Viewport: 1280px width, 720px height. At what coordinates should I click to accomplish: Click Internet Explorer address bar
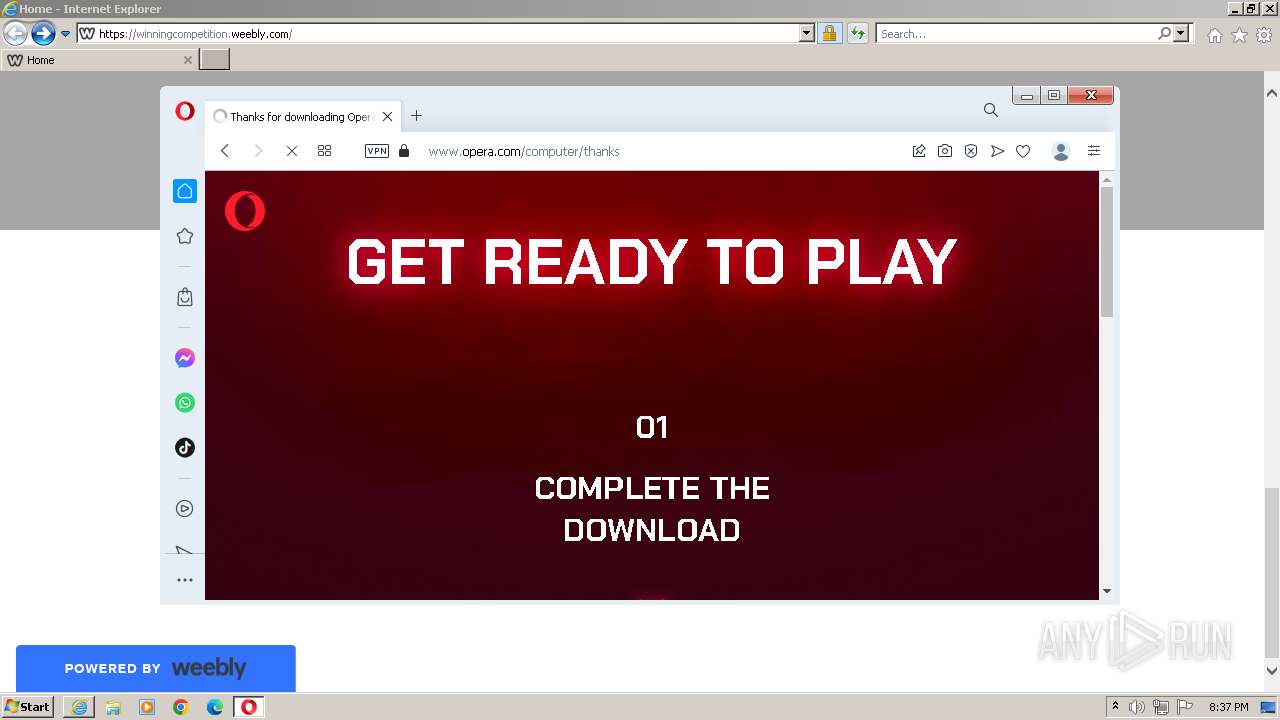pyautogui.click(x=438, y=33)
